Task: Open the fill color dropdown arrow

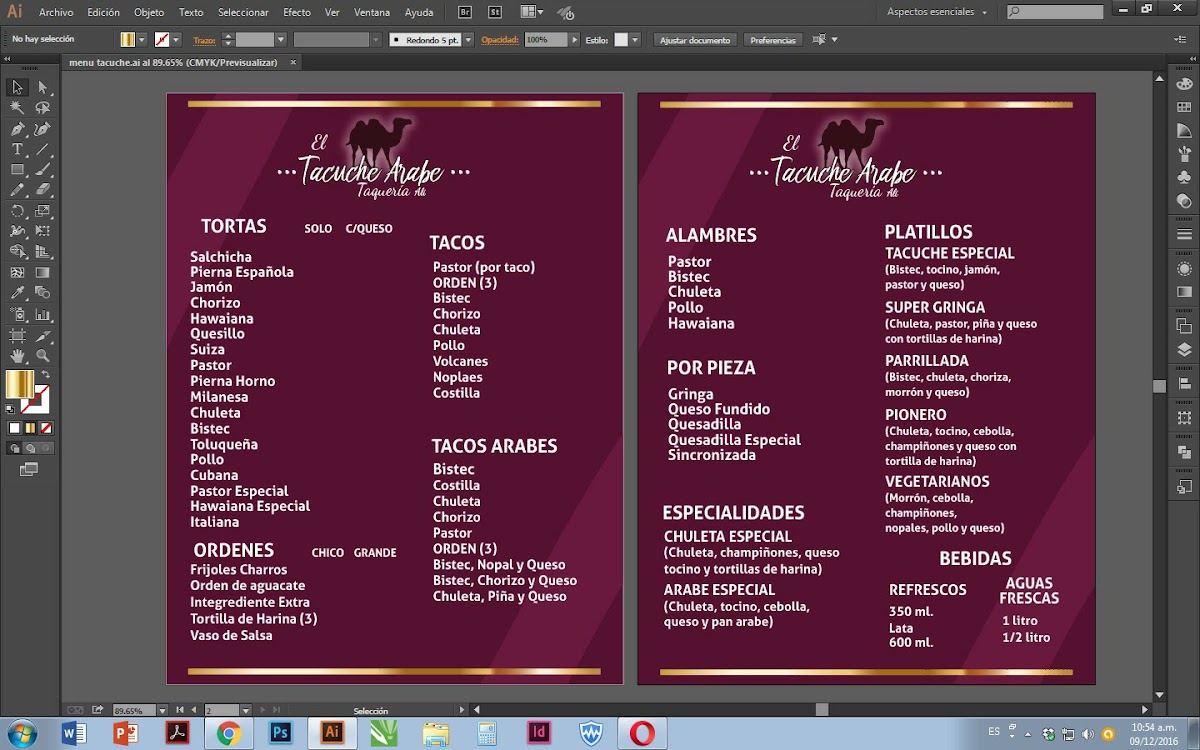Action: [144, 40]
